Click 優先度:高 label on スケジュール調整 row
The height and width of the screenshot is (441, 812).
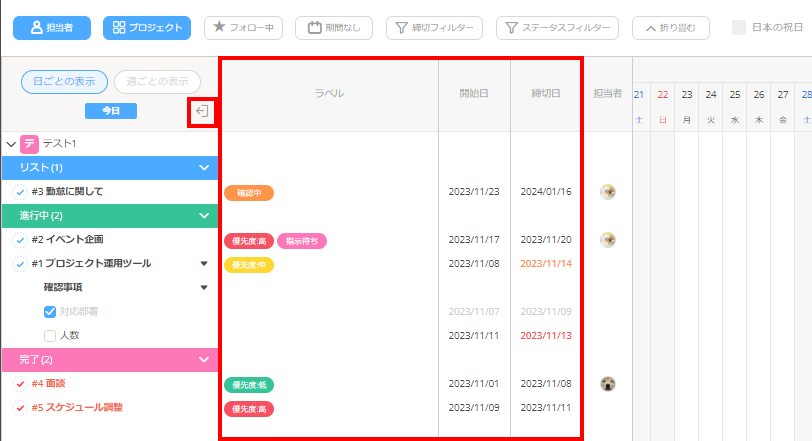click(x=249, y=409)
